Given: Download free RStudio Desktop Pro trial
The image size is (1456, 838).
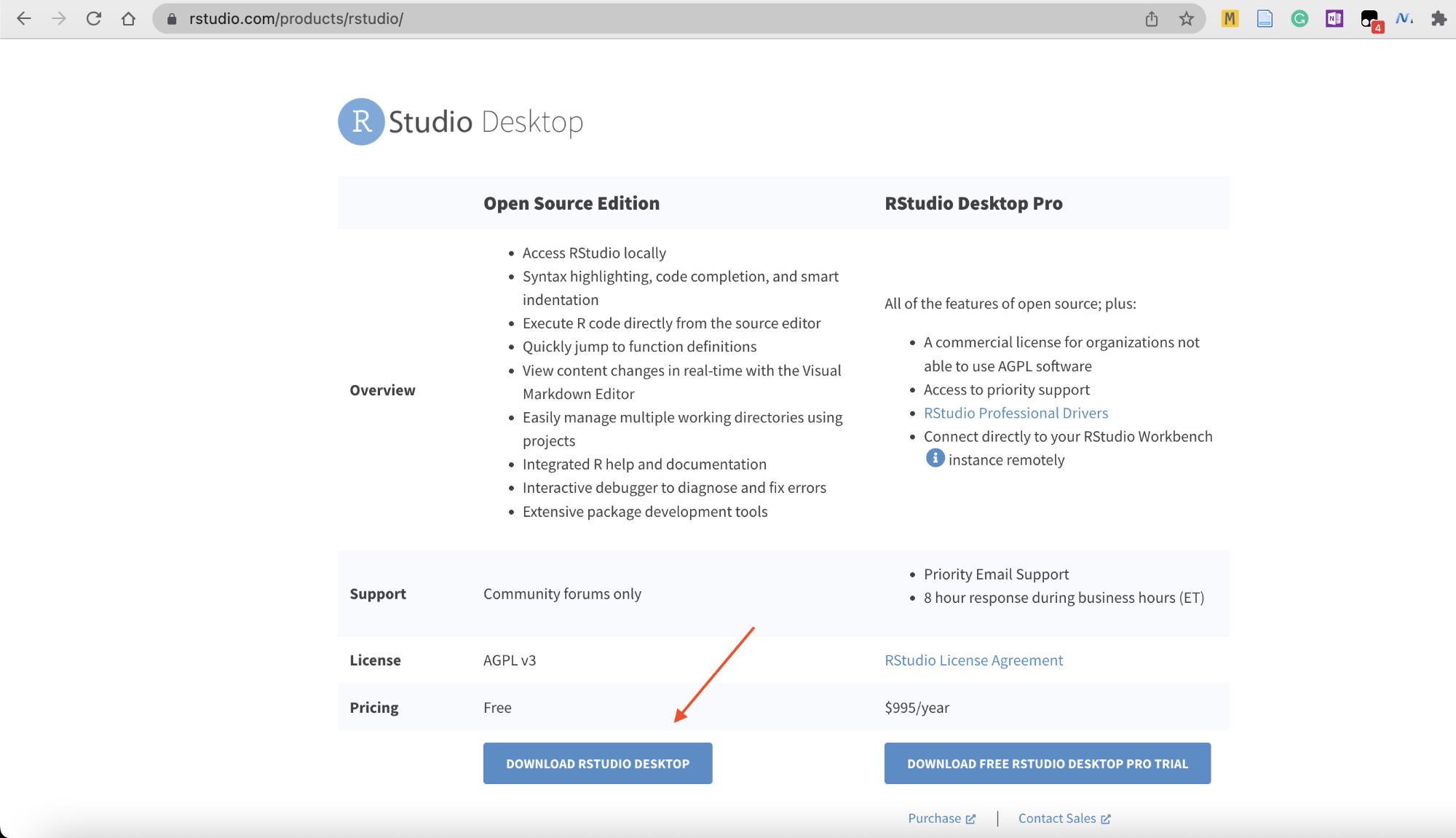Looking at the screenshot, I should point(1047,763).
